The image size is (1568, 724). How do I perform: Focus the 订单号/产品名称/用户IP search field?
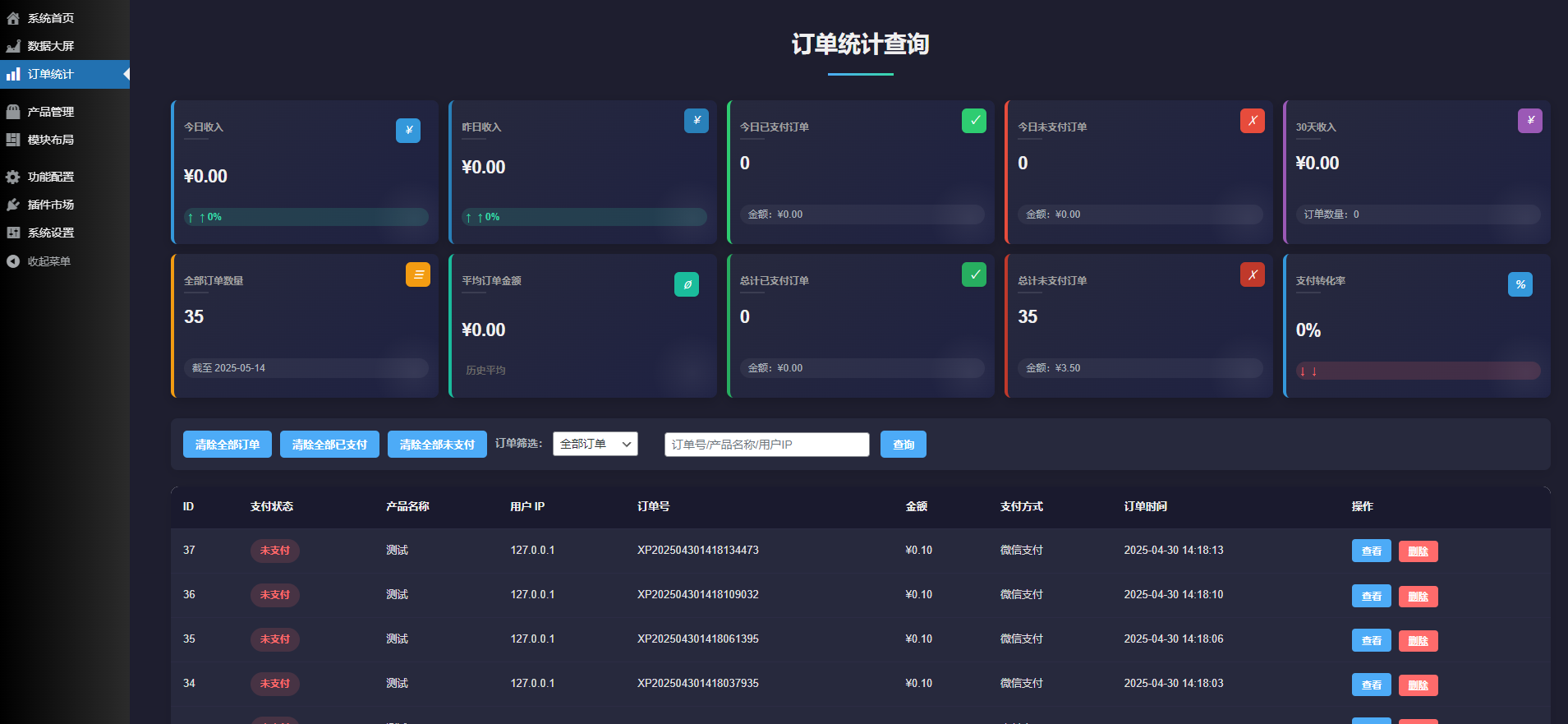coord(767,445)
